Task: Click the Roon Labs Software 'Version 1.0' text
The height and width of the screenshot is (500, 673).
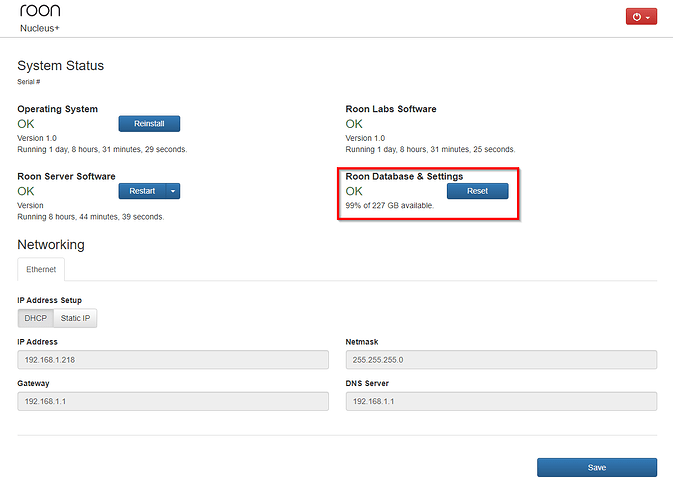Action: pyautogui.click(x=365, y=138)
